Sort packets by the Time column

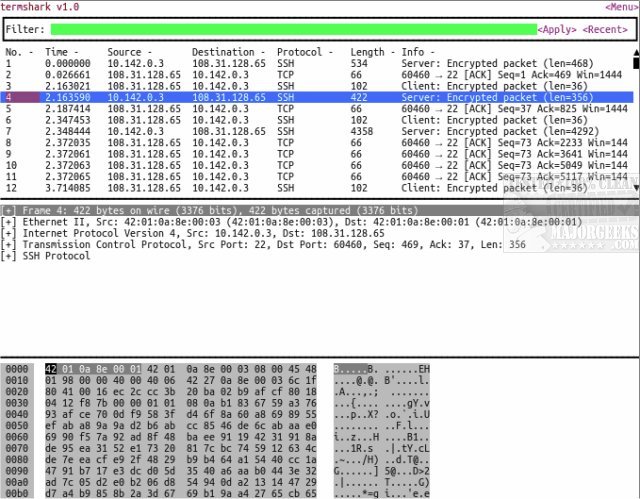coord(61,52)
